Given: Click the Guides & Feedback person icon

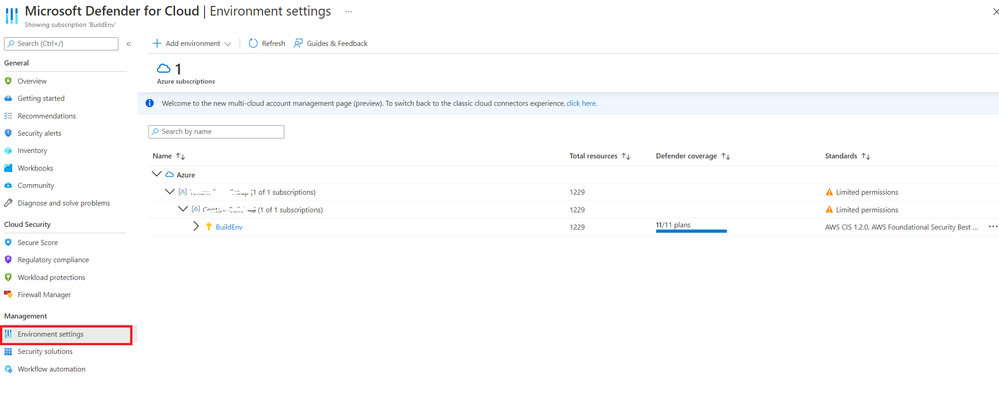Looking at the screenshot, I should pyautogui.click(x=298, y=43).
